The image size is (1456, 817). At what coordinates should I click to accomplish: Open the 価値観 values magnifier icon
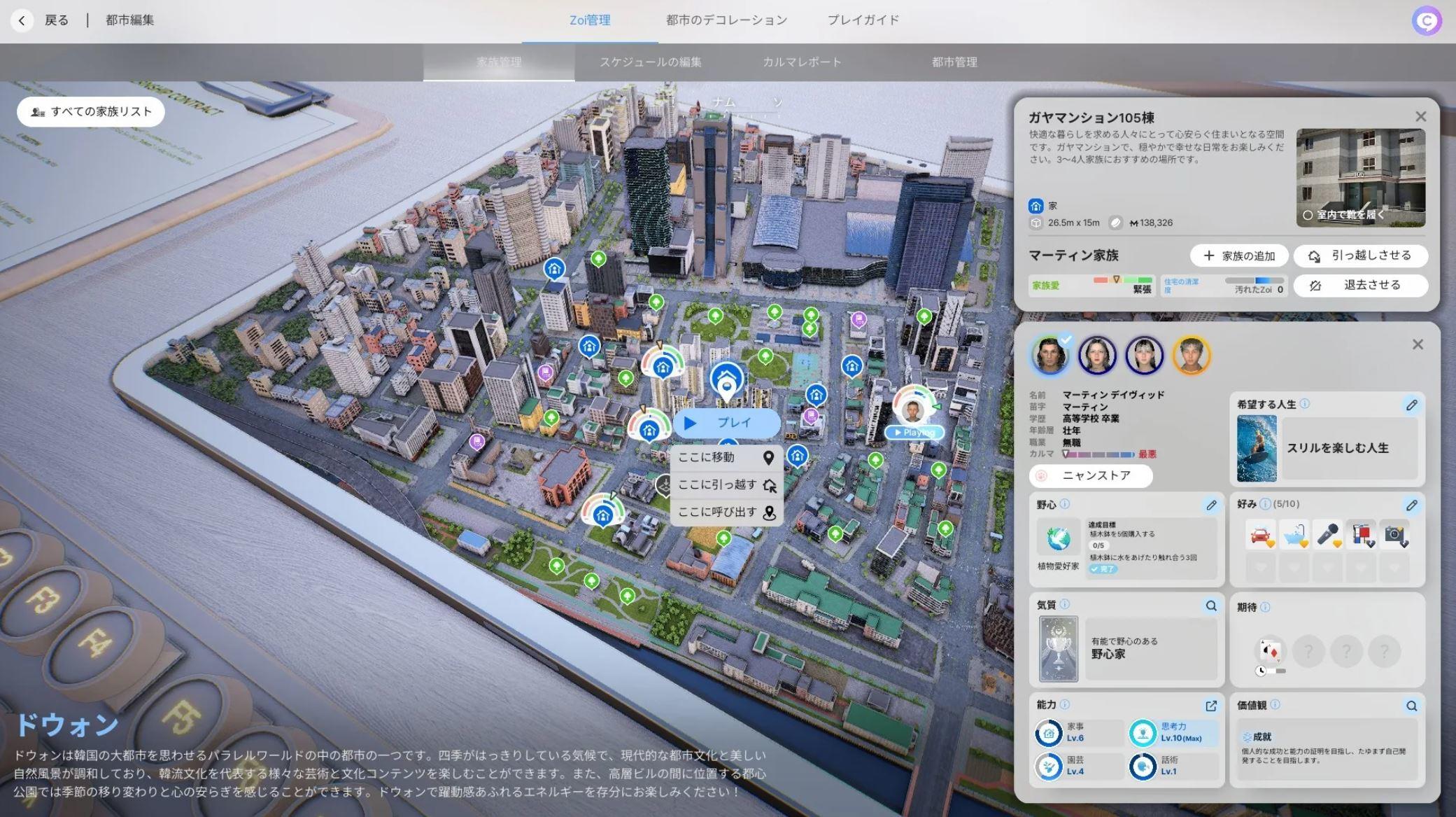pyautogui.click(x=1411, y=706)
